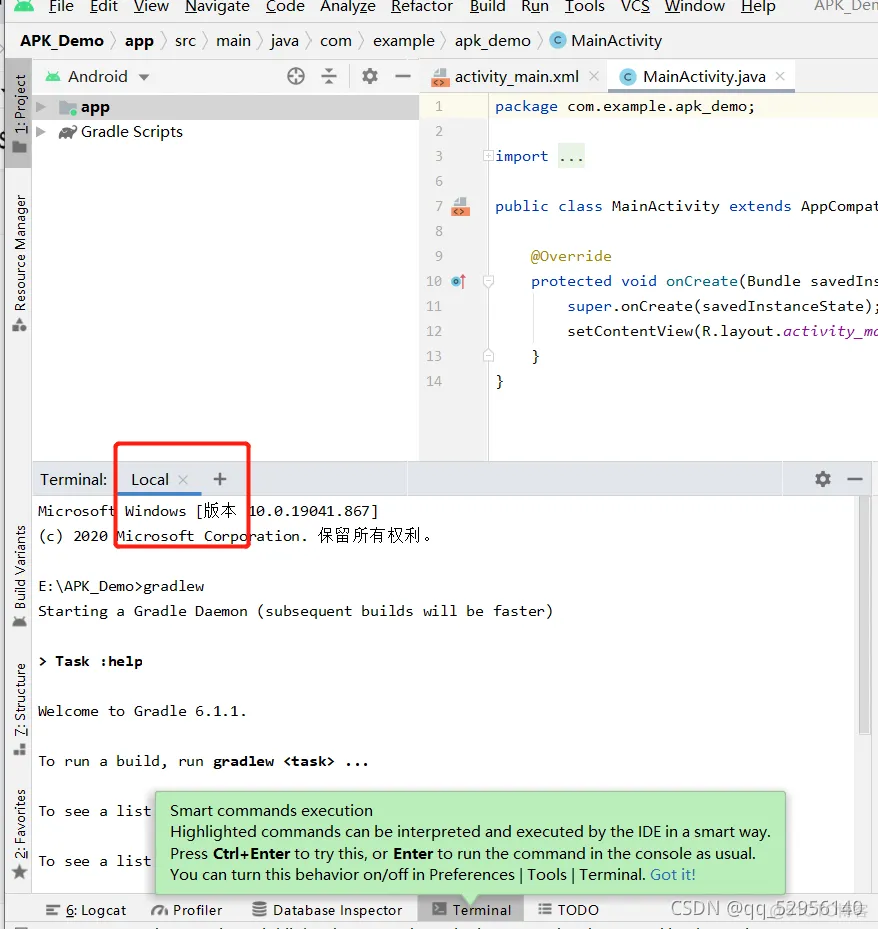Click the src breadcrumb segment
The height and width of the screenshot is (929, 878).
coord(185,41)
